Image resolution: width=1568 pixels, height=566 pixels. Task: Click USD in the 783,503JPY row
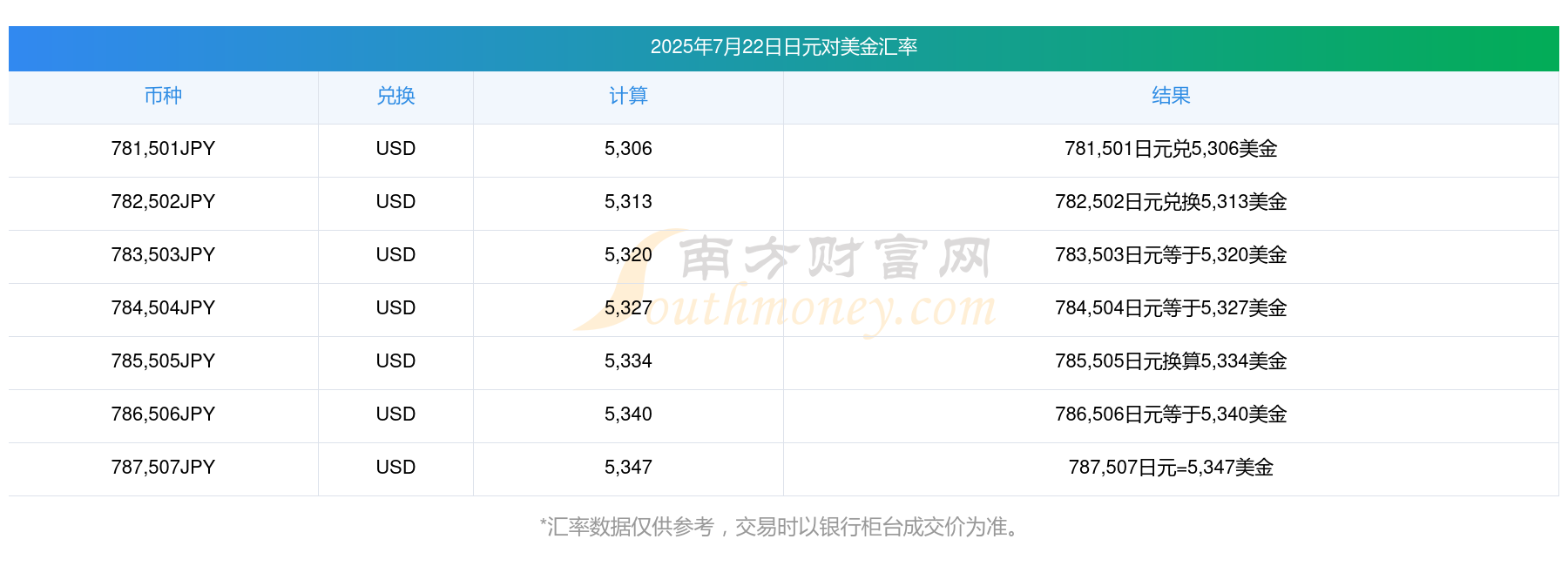click(395, 255)
